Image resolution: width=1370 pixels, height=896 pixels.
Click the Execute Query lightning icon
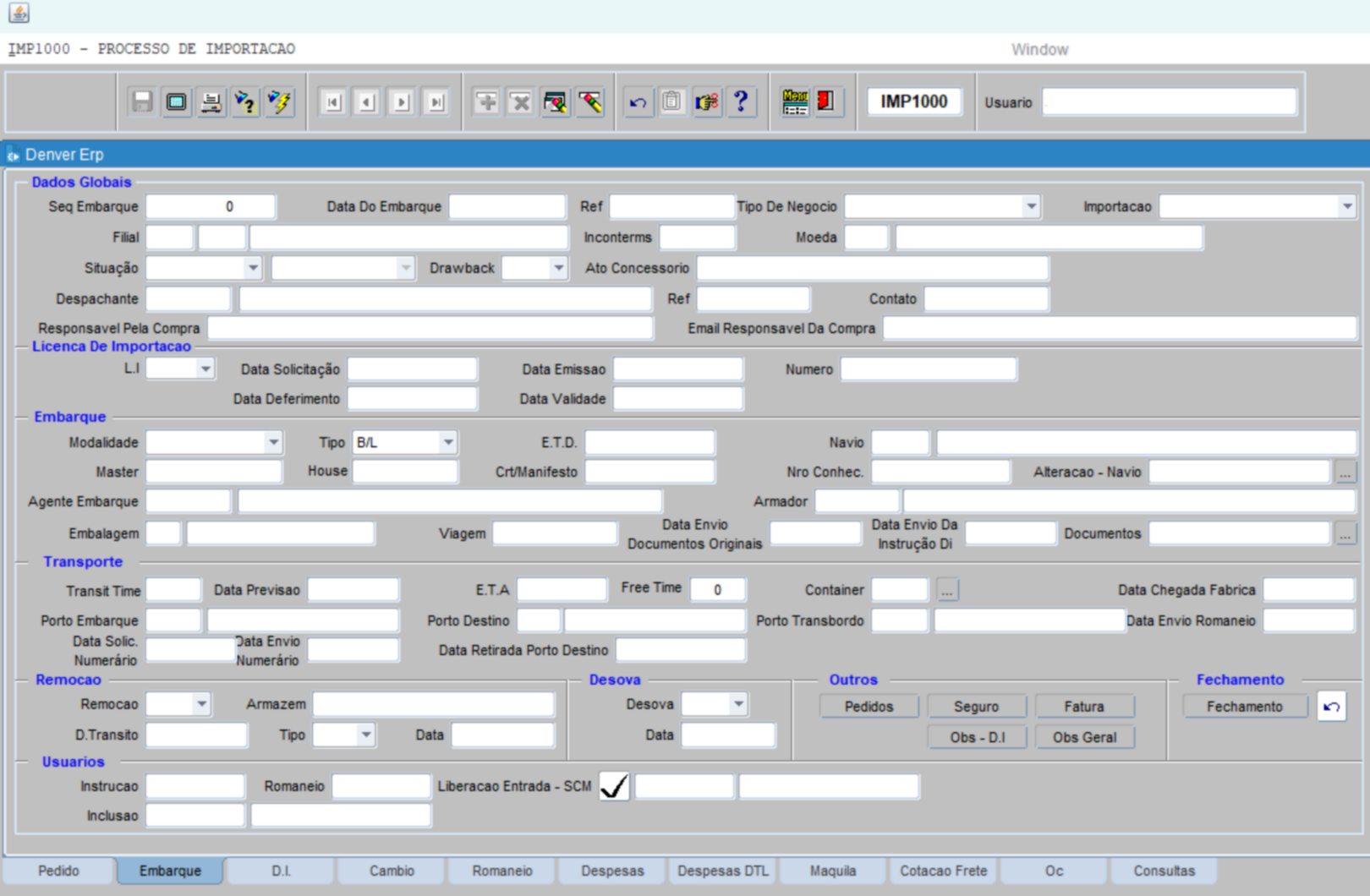click(279, 102)
